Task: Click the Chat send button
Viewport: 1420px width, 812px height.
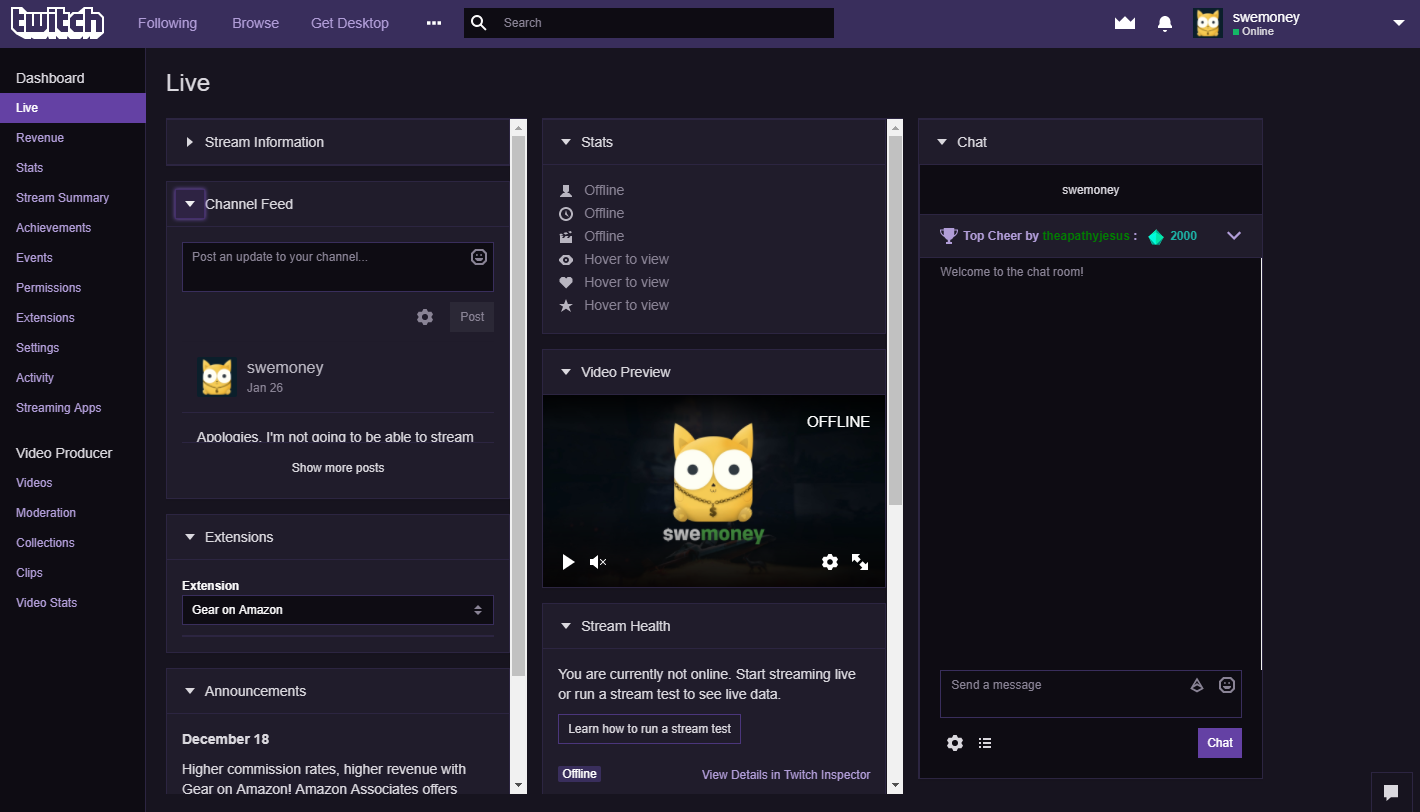Action: tap(1220, 743)
